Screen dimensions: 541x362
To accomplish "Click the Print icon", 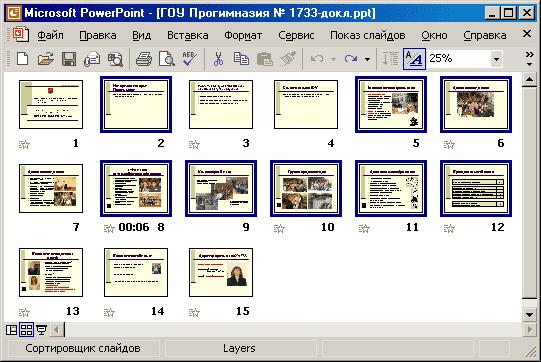I will click(144, 59).
